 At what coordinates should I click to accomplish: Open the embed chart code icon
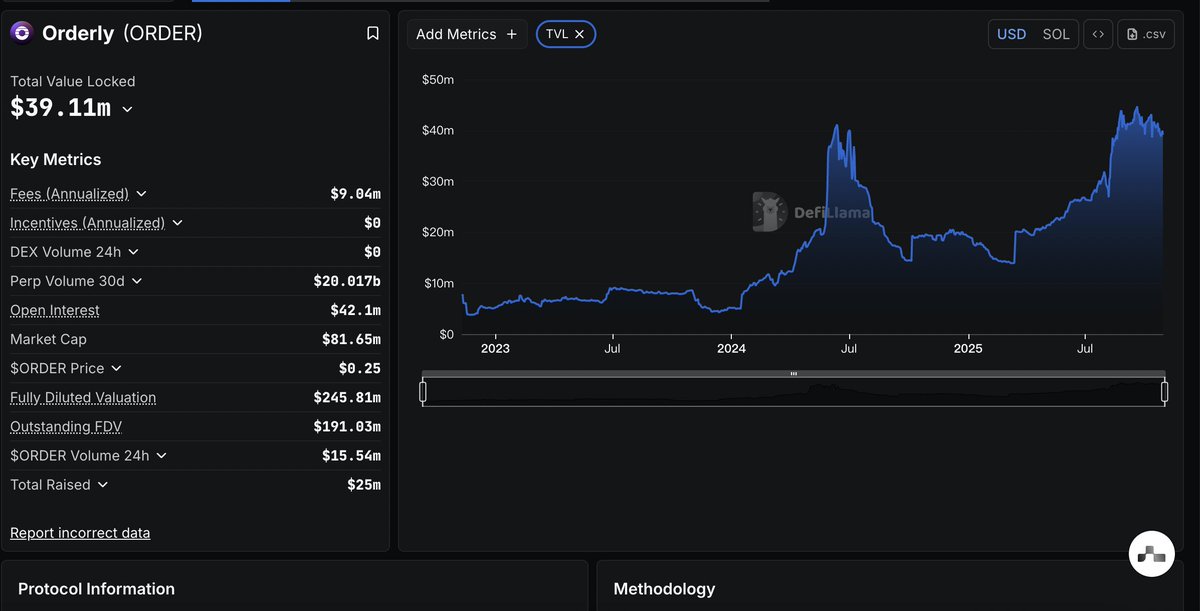pos(1098,34)
